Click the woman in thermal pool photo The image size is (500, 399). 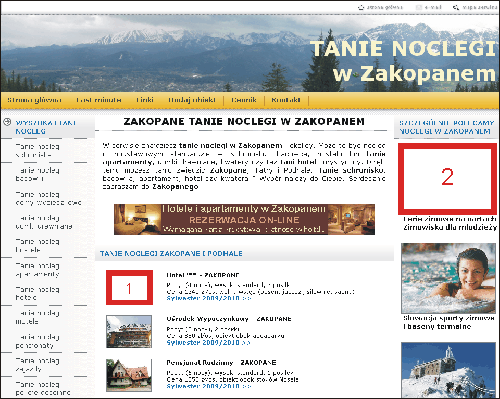448,278
